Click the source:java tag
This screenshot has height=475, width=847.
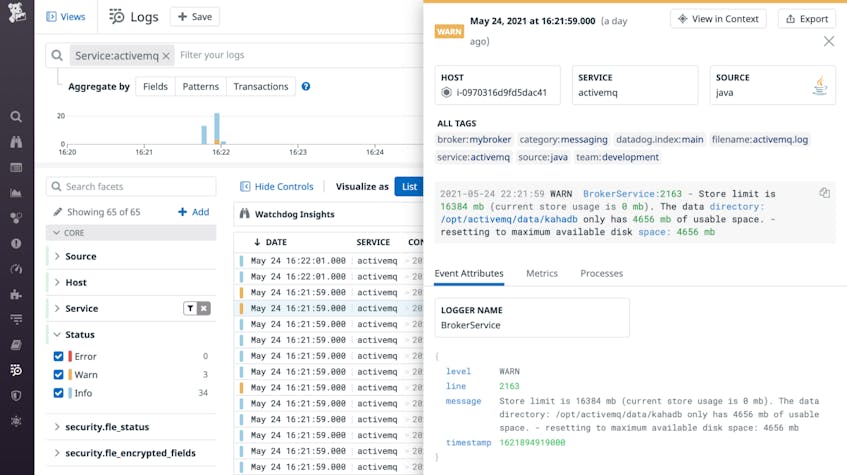(x=543, y=157)
